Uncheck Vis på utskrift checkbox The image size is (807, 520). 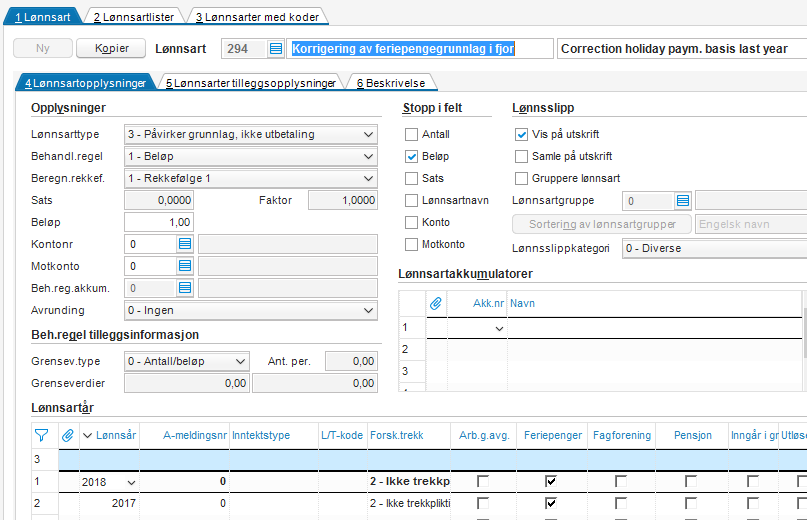click(x=521, y=134)
